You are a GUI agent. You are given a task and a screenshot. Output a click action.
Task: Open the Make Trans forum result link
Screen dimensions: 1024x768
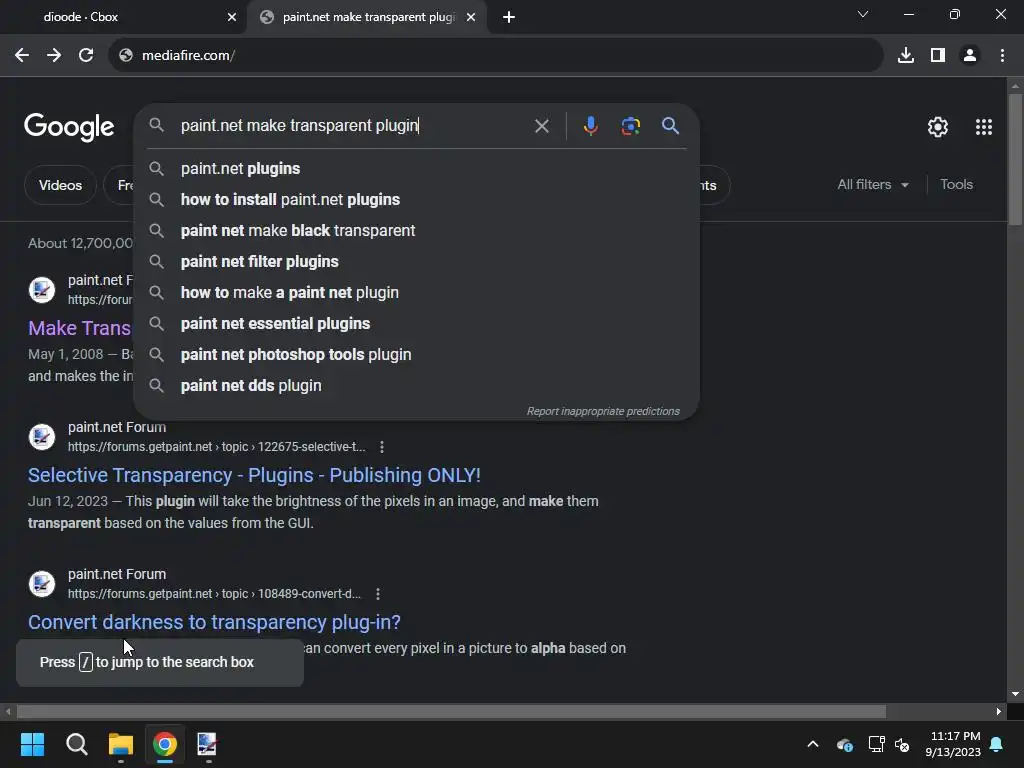(x=80, y=328)
